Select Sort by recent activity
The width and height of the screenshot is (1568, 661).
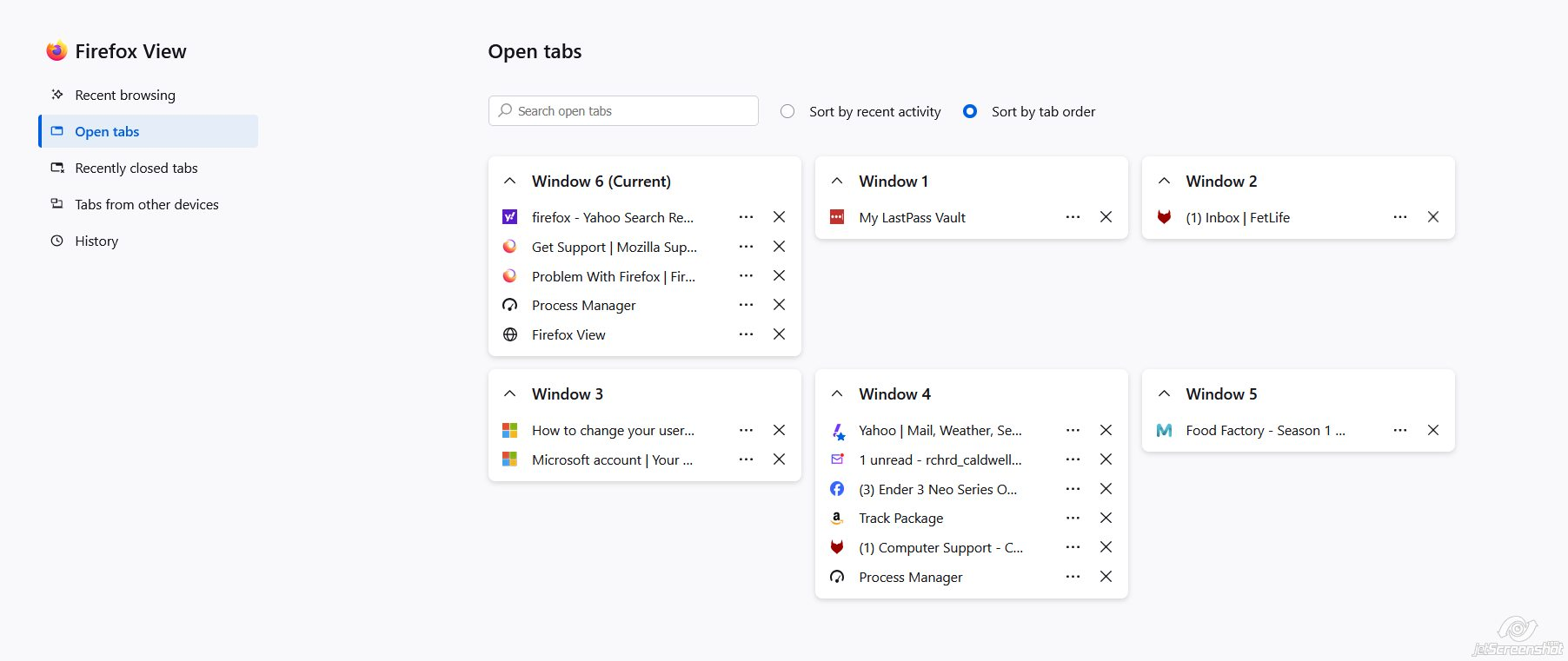pos(787,111)
